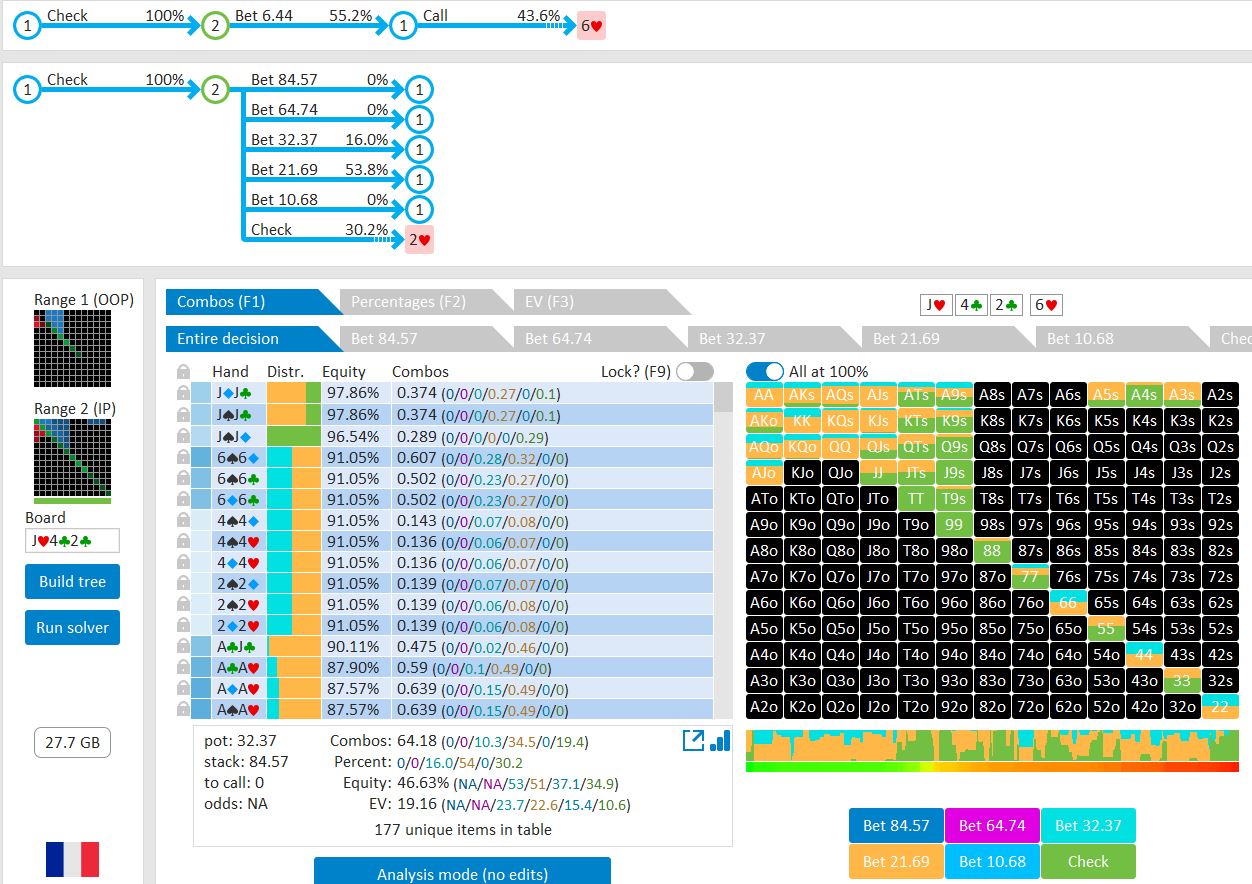Toggle the Lock? (F9) switch
This screenshot has width=1252, height=884.
(695, 371)
